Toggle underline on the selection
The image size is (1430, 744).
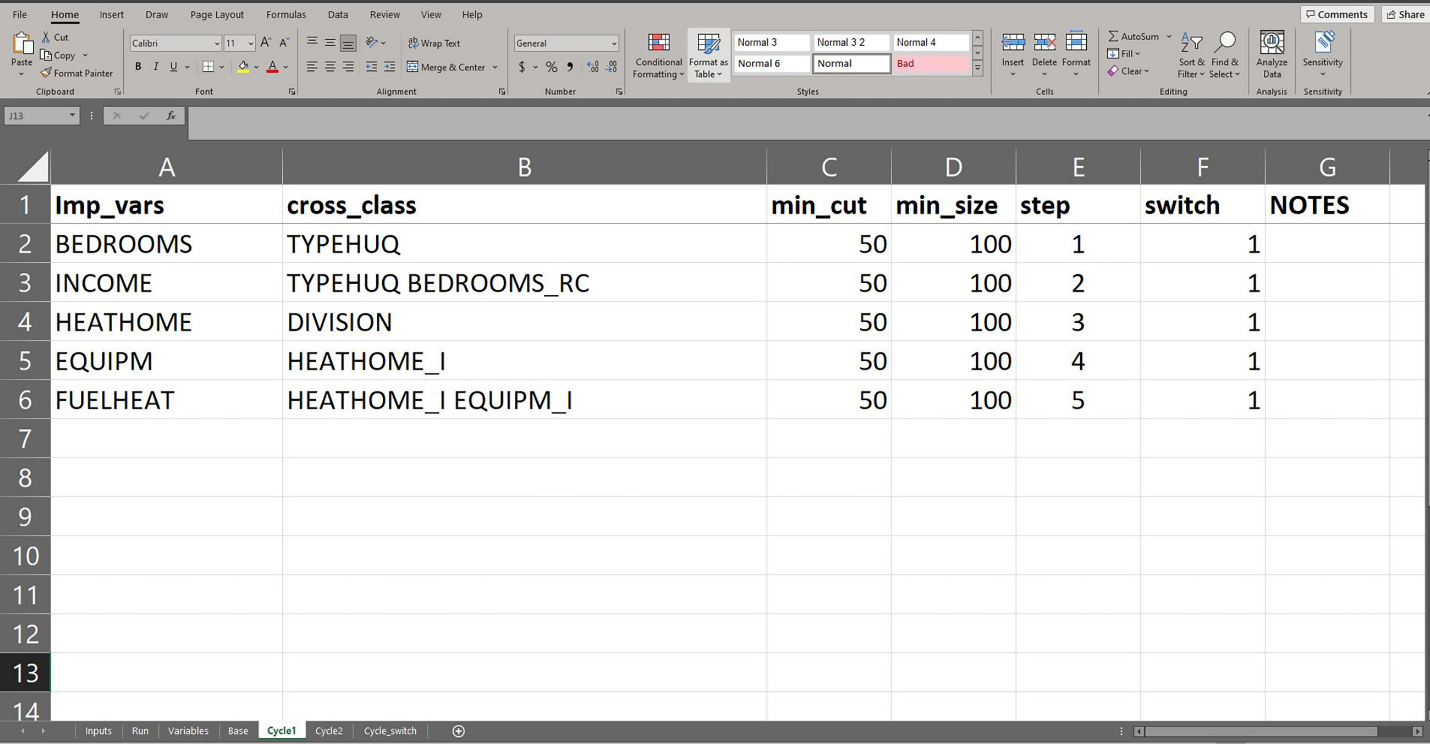click(x=170, y=66)
